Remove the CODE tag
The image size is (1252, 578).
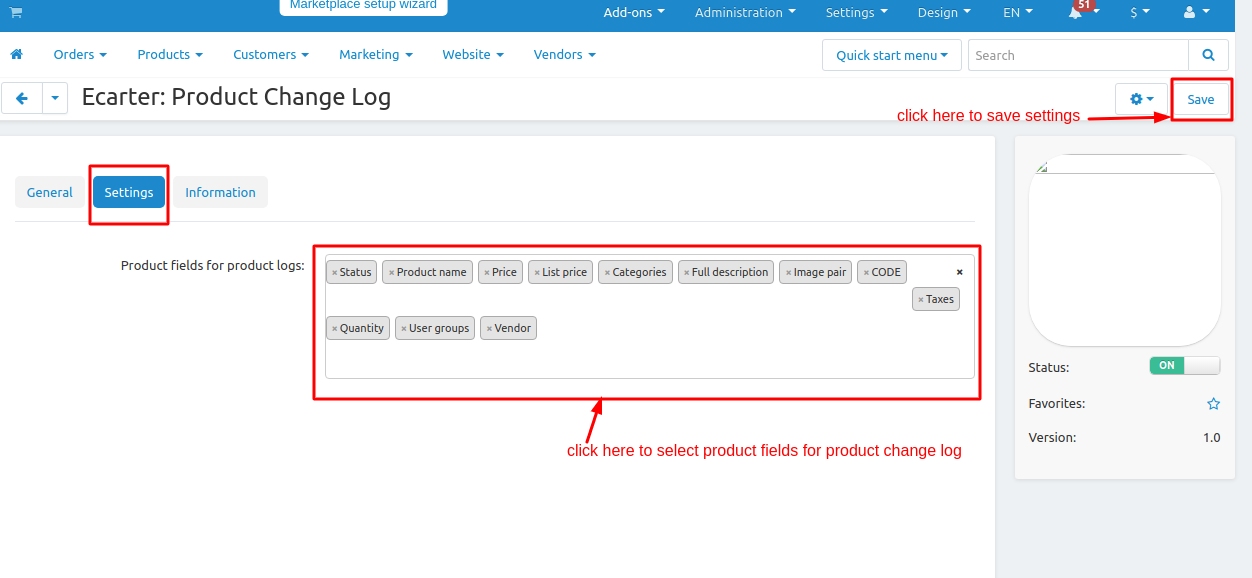pos(867,273)
